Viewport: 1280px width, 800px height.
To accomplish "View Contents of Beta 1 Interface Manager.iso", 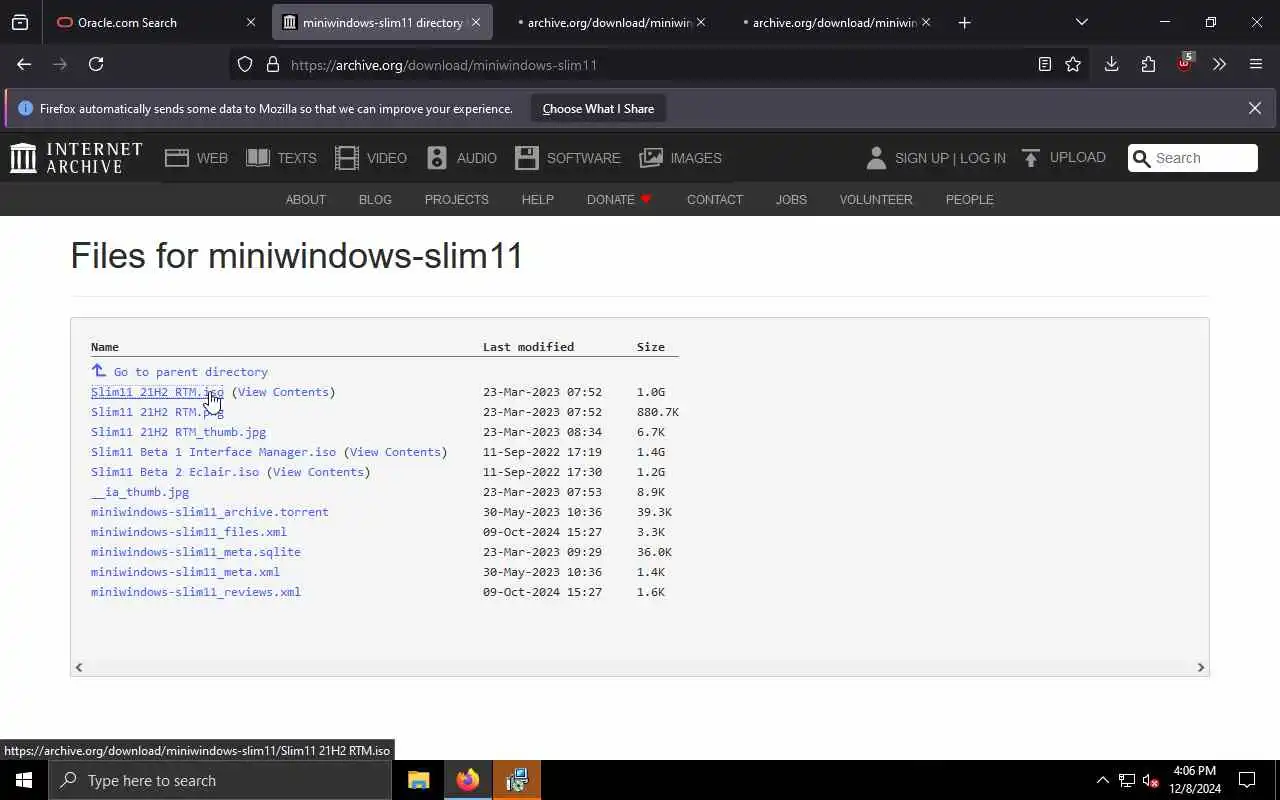I will (395, 452).
